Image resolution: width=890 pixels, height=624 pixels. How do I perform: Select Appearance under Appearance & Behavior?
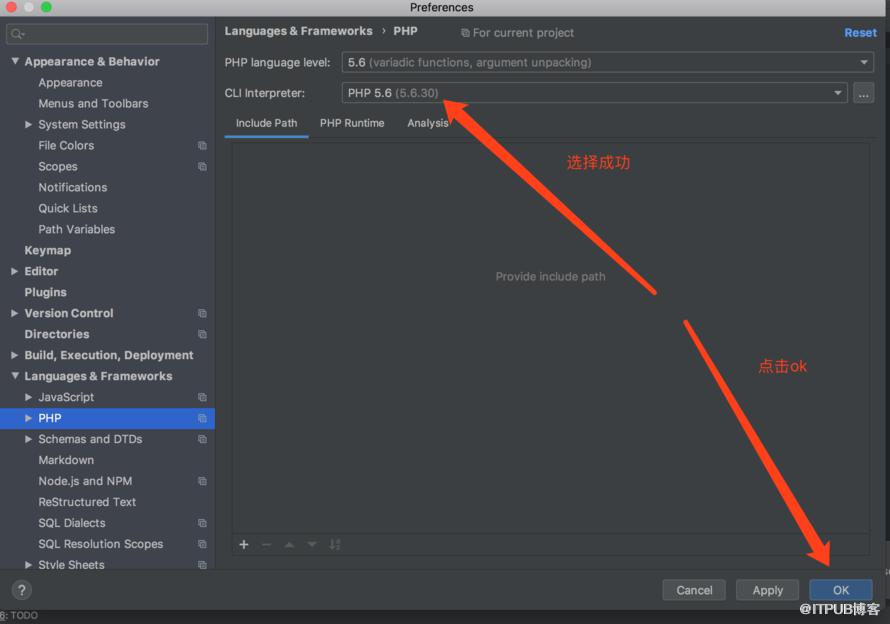coord(70,83)
